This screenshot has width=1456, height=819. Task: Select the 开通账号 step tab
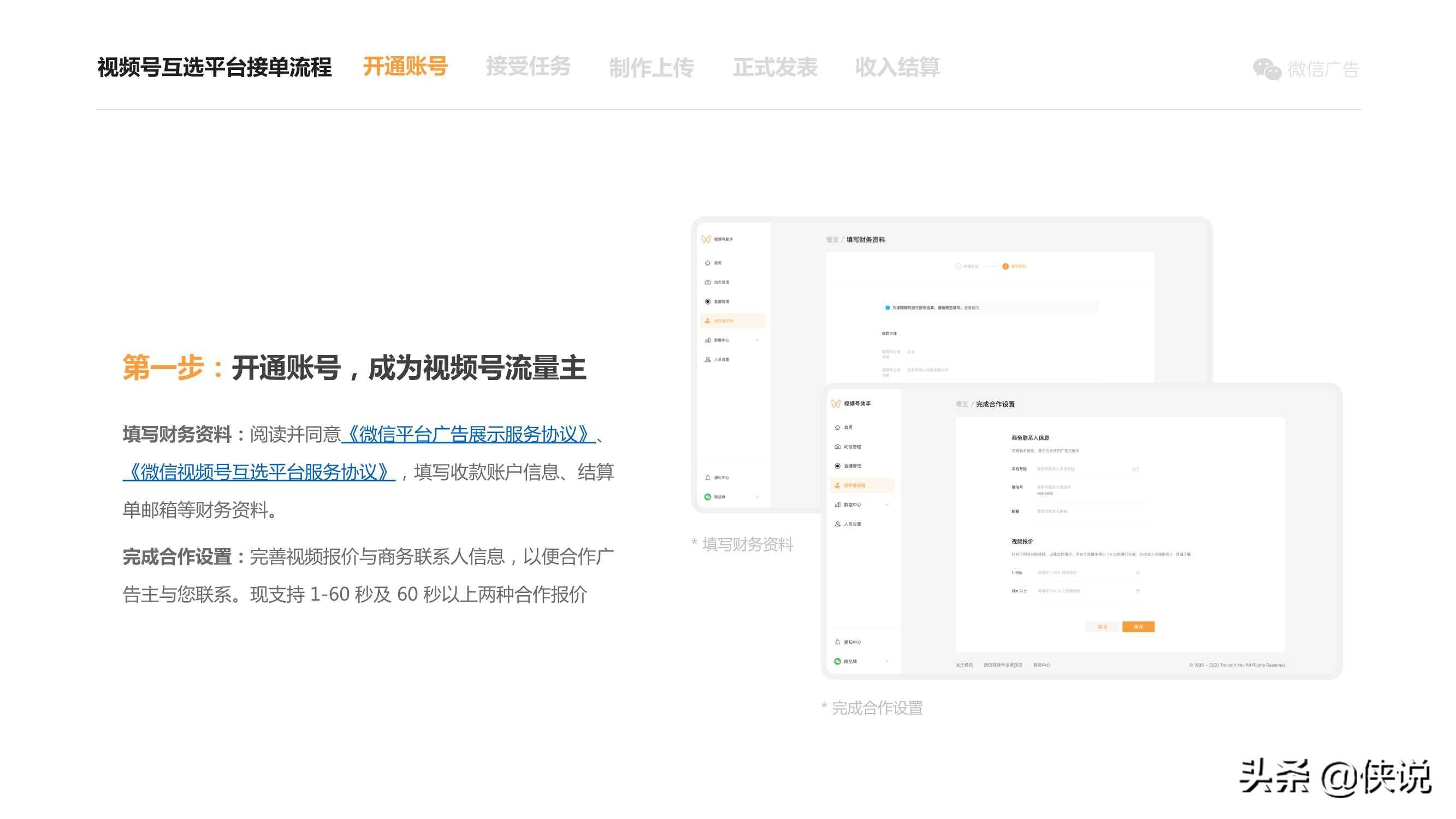pyautogui.click(x=405, y=67)
